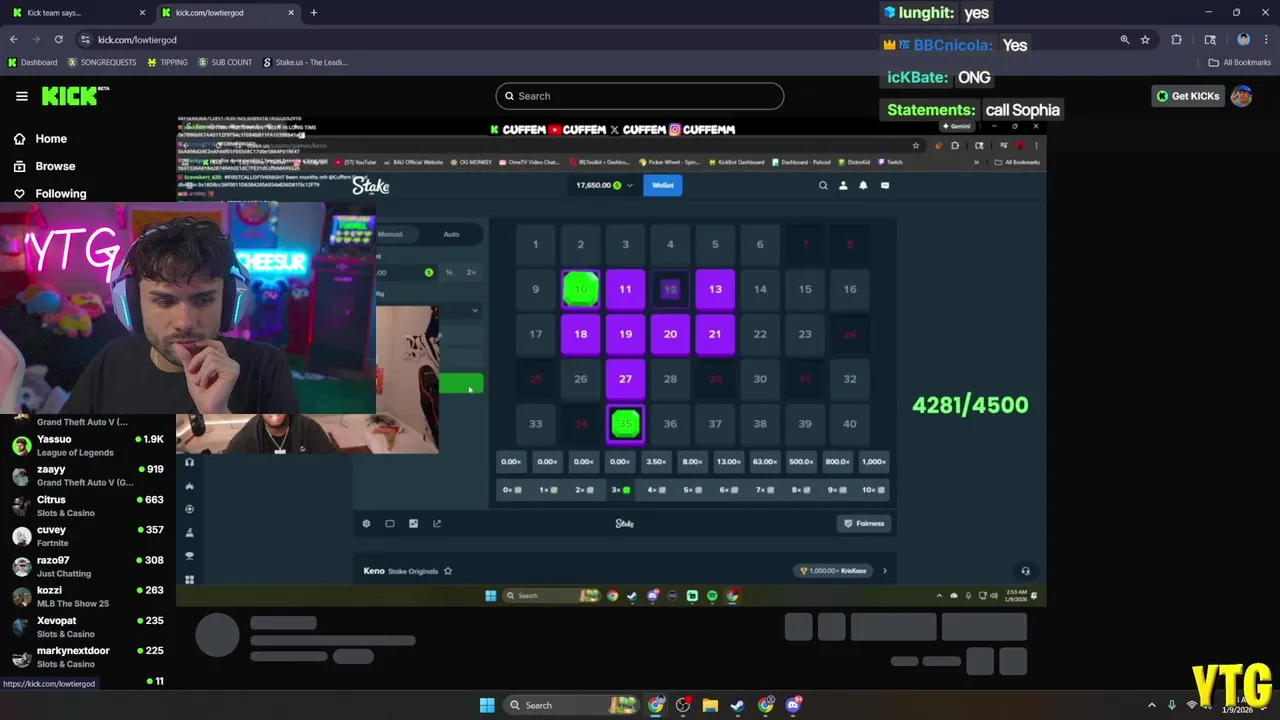Toggle the green gem tile 35
The image size is (1280, 720).
pos(625,424)
